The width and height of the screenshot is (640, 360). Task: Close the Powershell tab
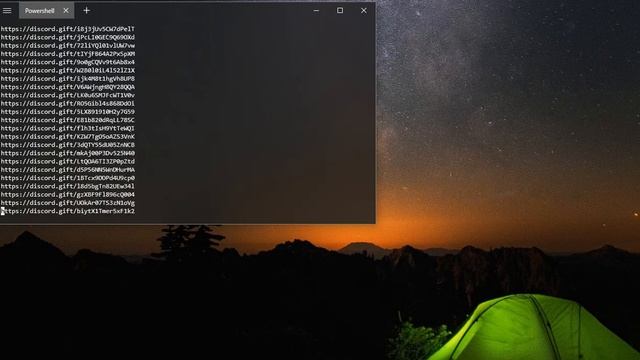[66, 11]
